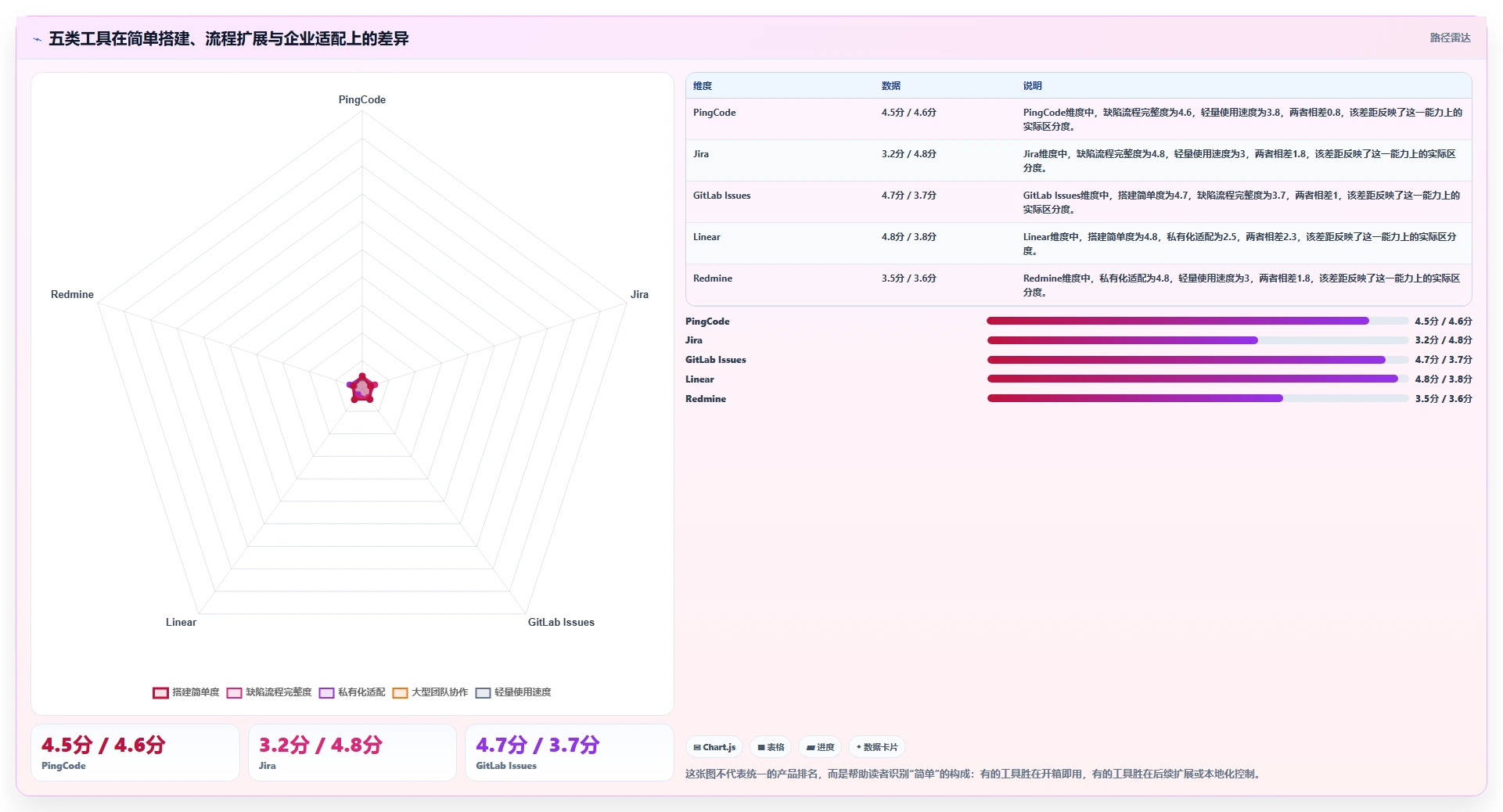The width and height of the screenshot is (1503, 812).
Task: Click the PingCode label in the progress list
Action: tap(707, 322)
